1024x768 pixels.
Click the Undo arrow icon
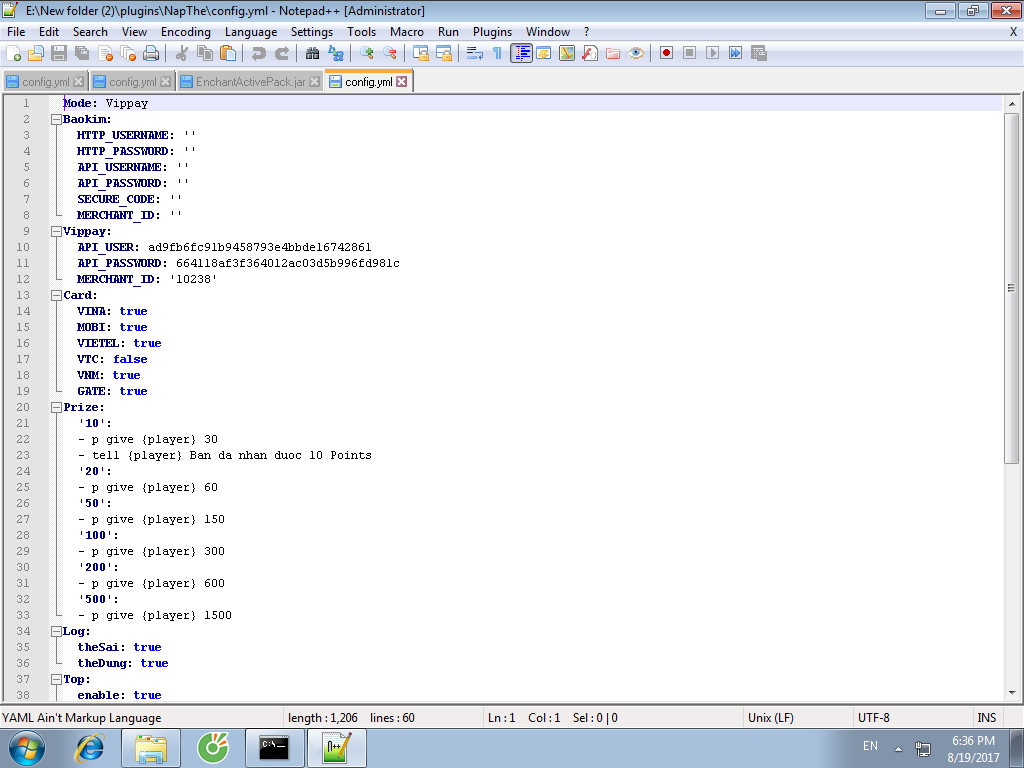pos(259,53)
